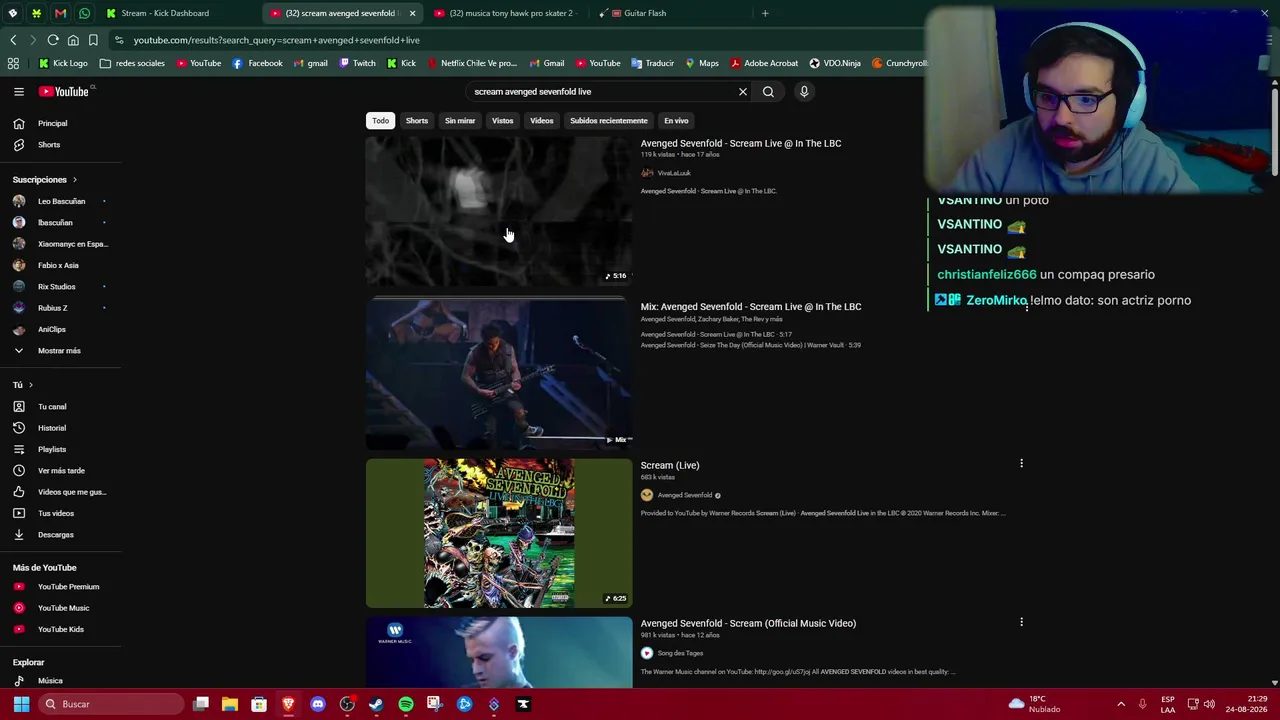Screen dimensions: 1280x720
Task: Select the 'Vistos' filter chip
Action: tap(502, 121)
